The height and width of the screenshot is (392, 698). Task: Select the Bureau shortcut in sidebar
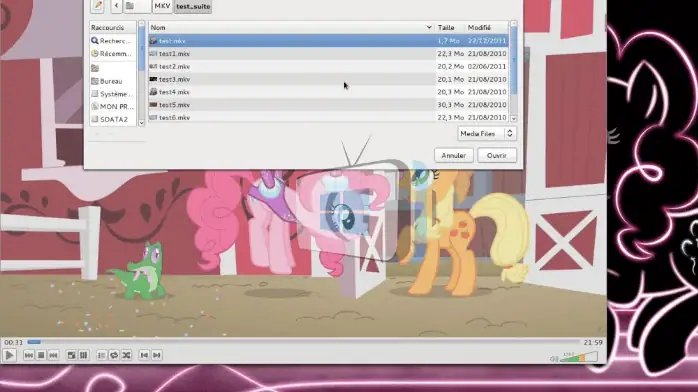[112, 81]
